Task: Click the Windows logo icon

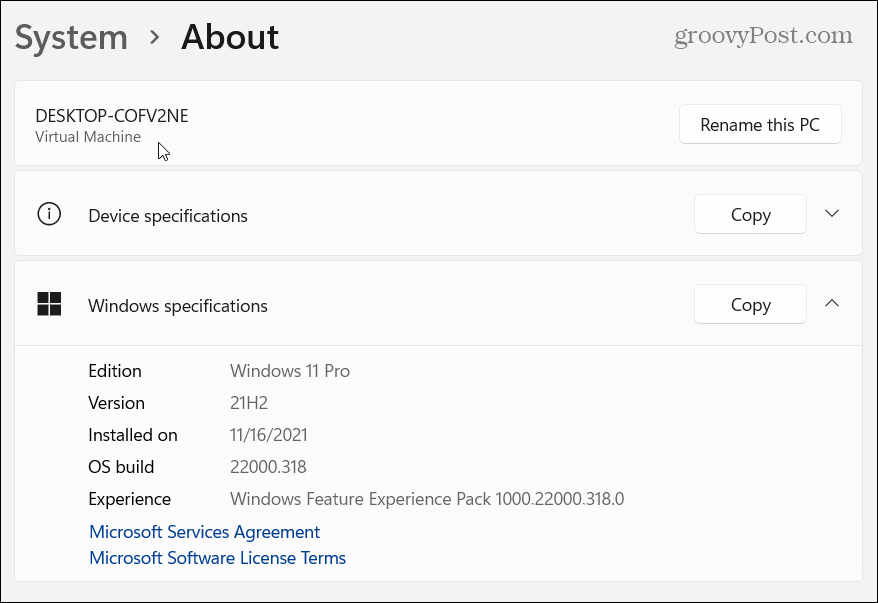Action: click(49, 304)
